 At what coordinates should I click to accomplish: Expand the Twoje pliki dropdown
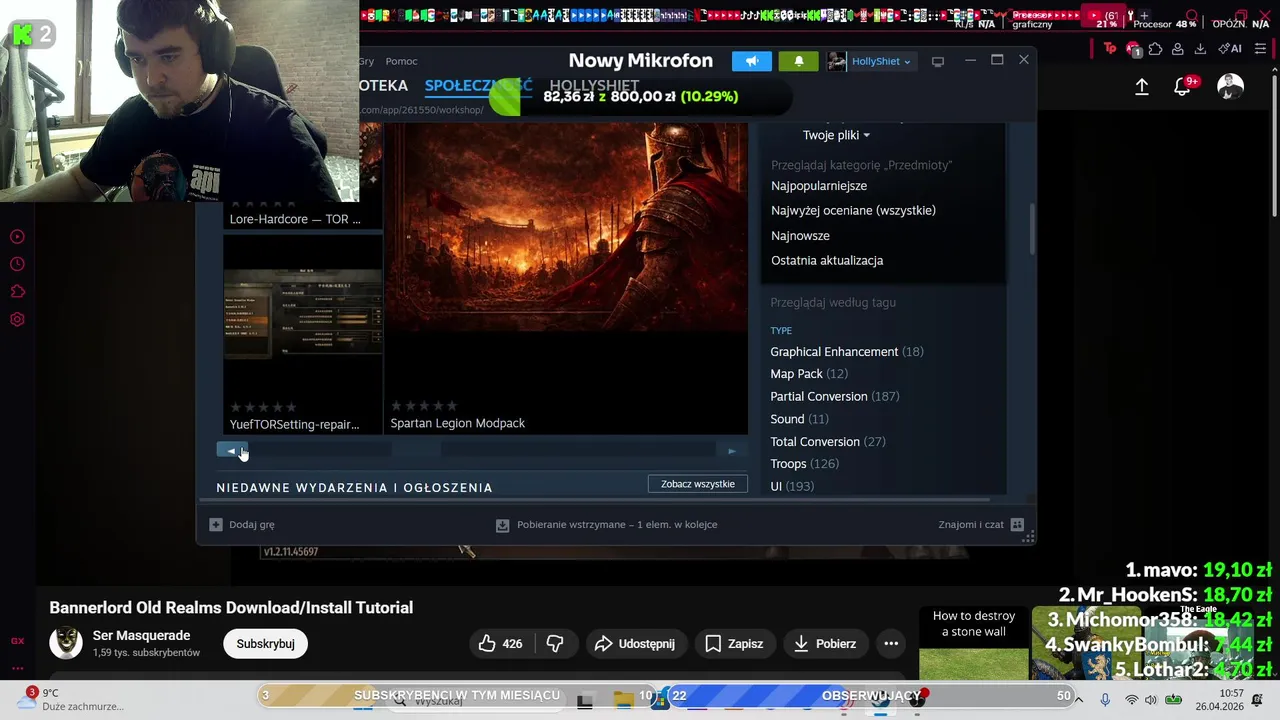click(836, 135)
